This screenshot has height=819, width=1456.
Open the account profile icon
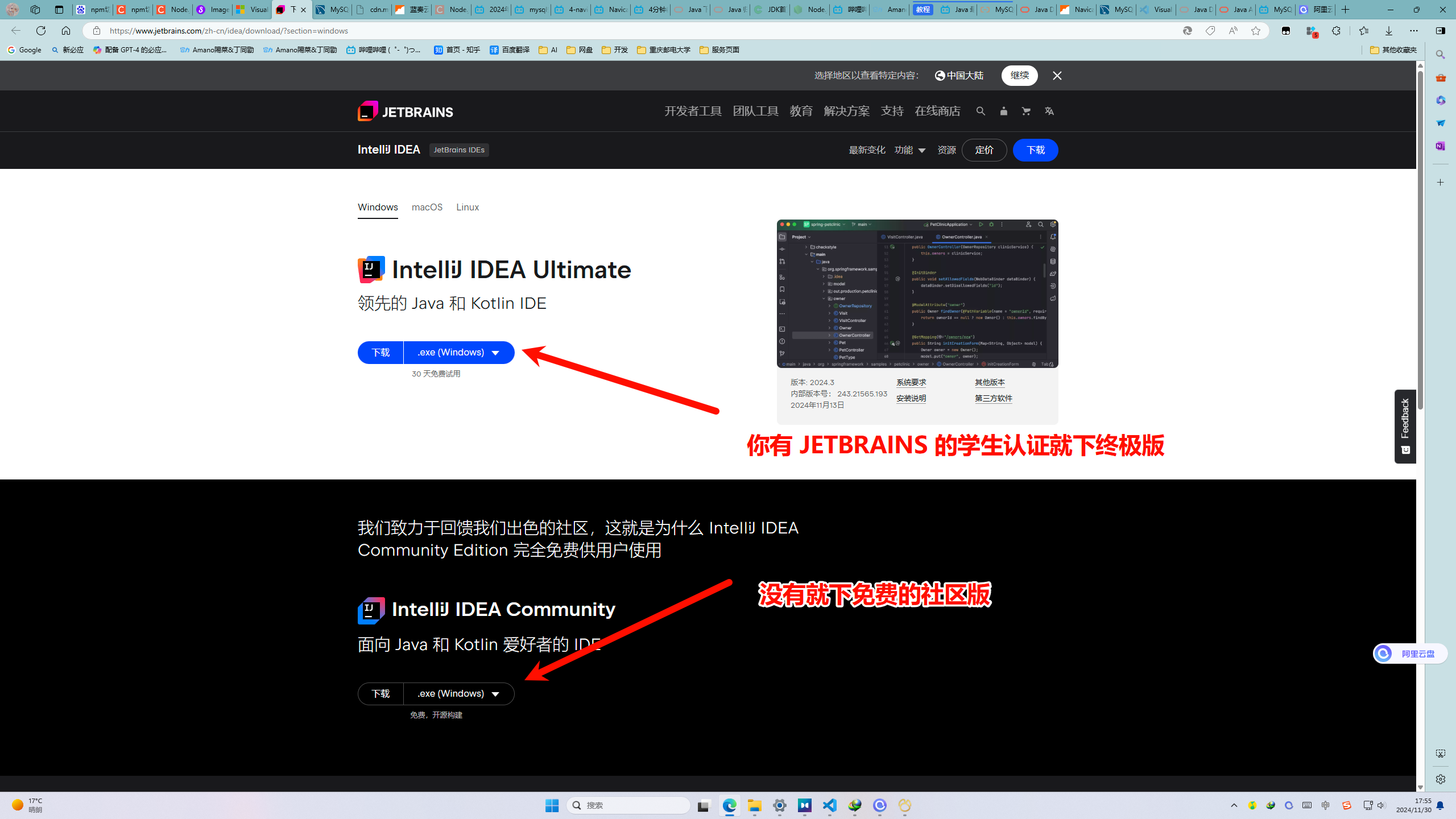click(x=1003, y=111)
